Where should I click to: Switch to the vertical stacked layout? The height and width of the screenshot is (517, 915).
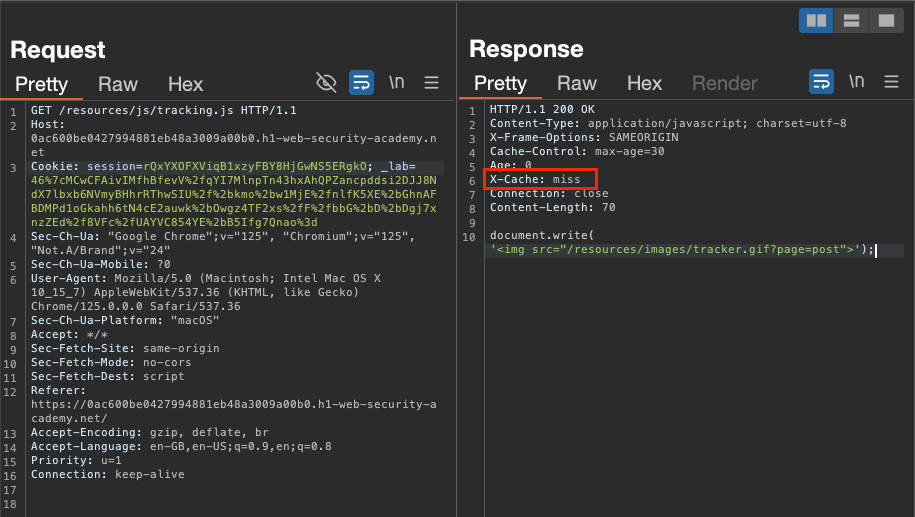tap(850, 20)
